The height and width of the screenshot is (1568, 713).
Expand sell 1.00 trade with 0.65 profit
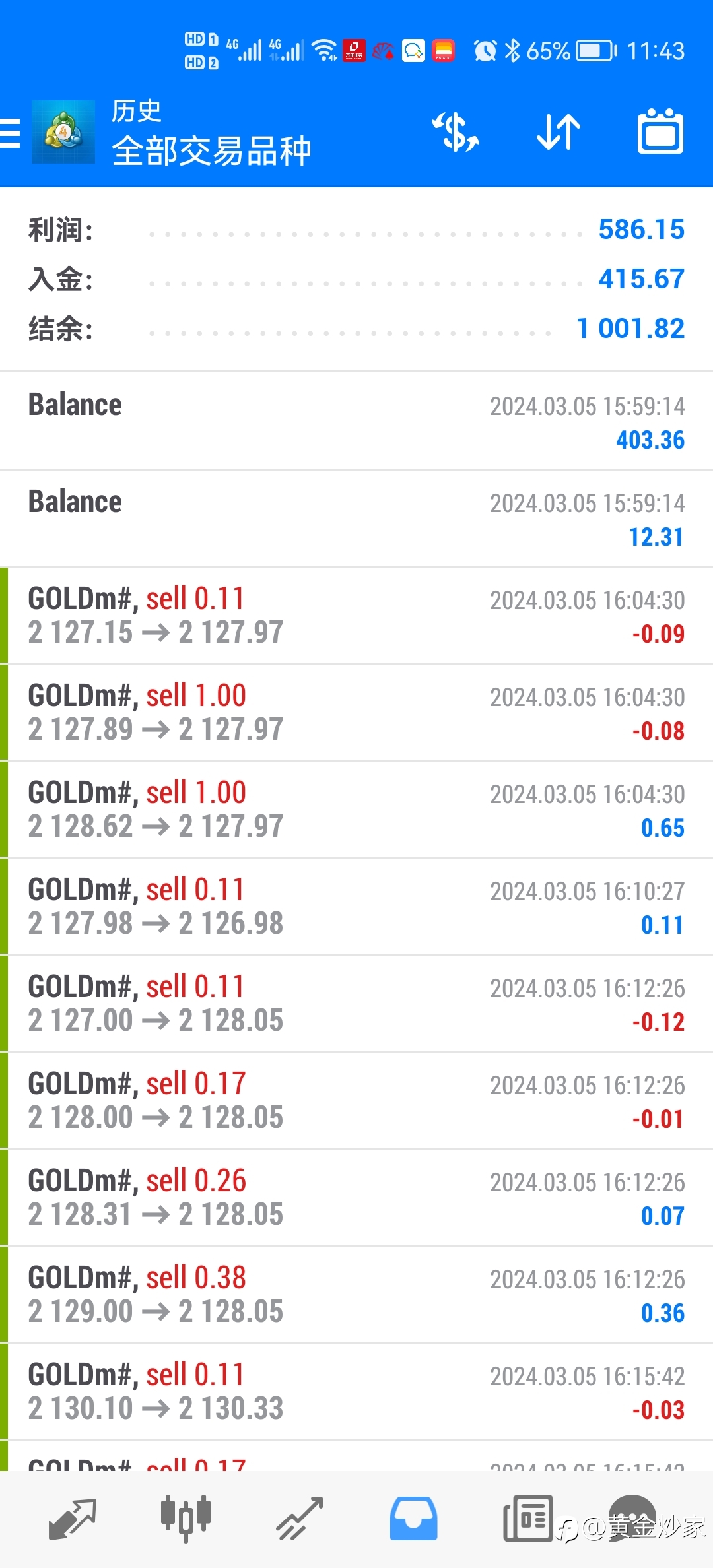point(356,809)
